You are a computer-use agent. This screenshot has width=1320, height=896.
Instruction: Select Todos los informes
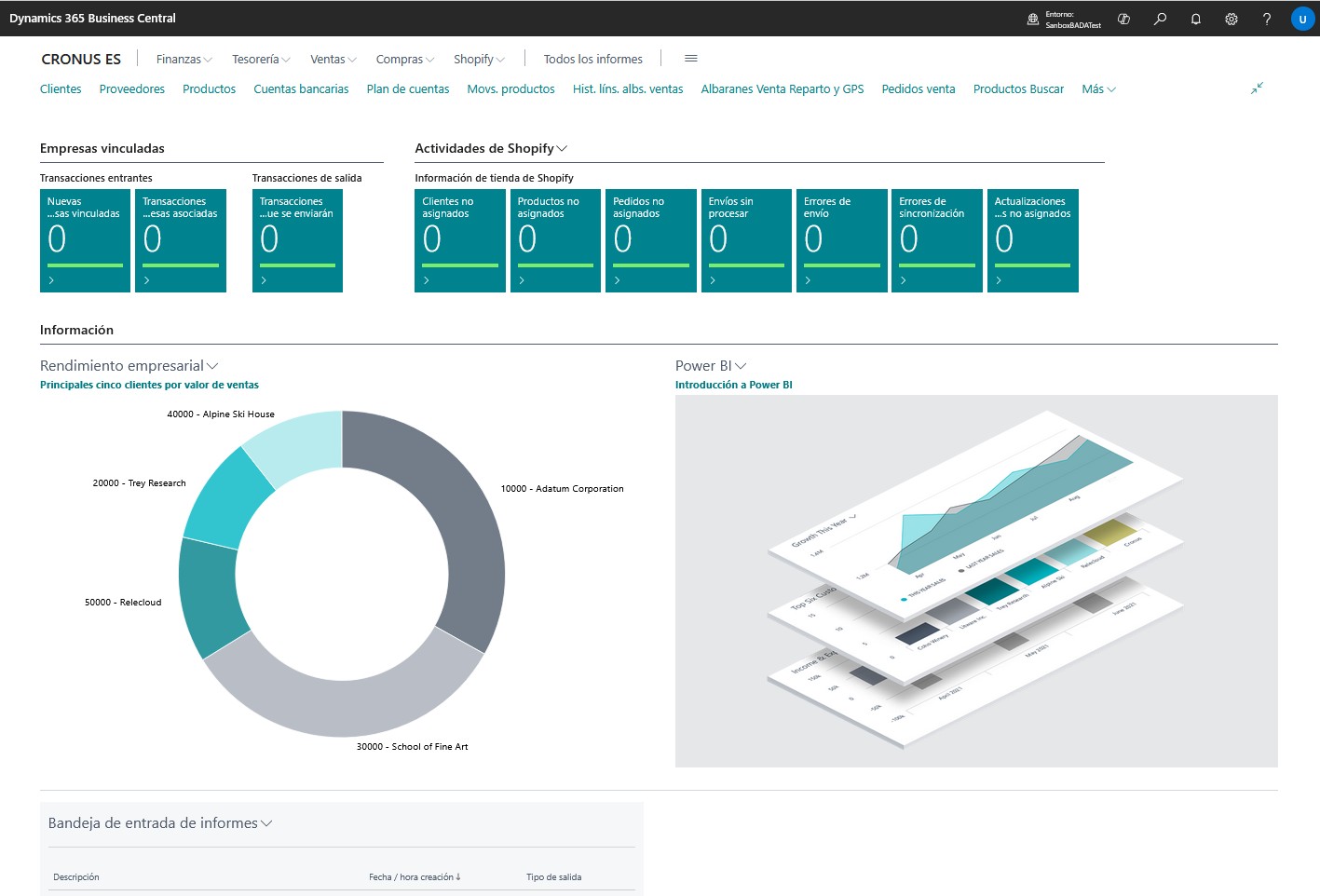pos(592,60)
